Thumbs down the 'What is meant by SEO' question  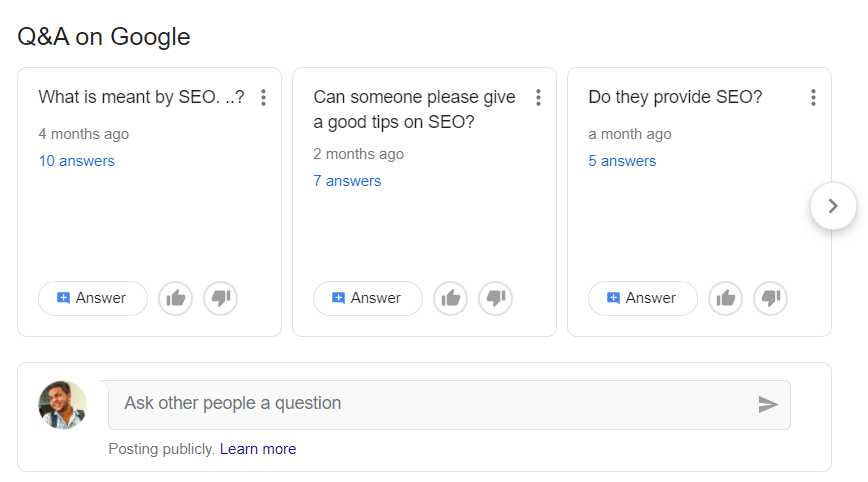pyautogui.click(x=221, y=298)
